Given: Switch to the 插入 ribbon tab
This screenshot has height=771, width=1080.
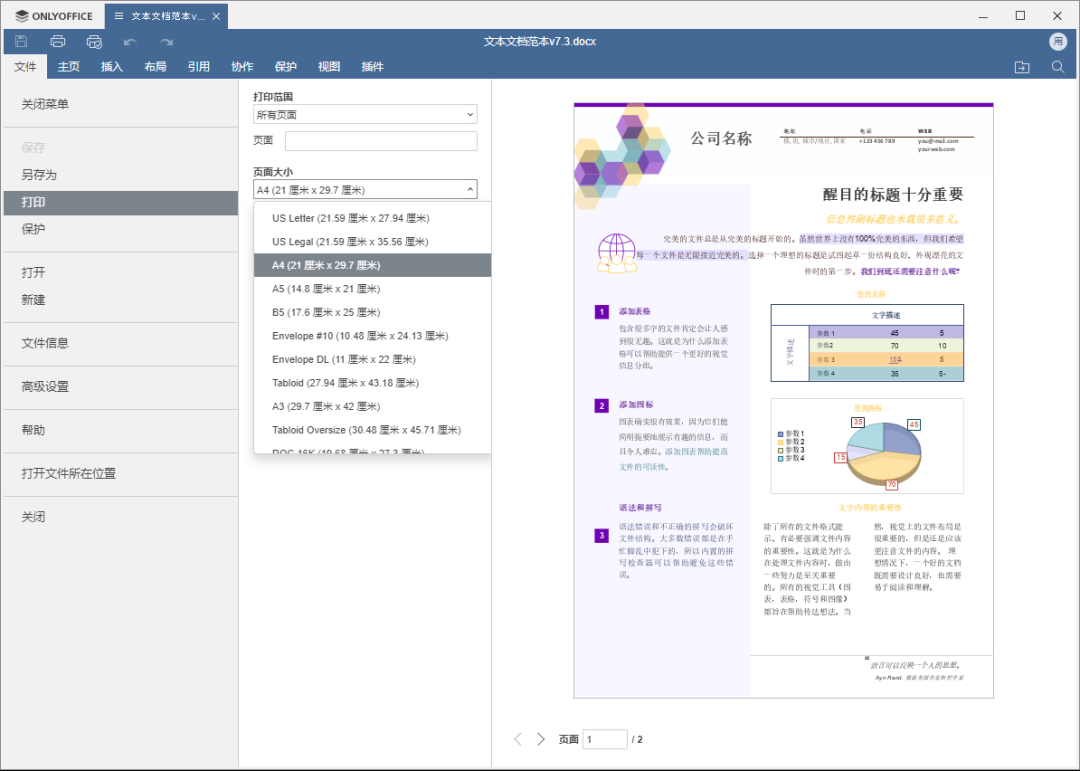Looking at the screenshot, I should [x=112, y=67].
